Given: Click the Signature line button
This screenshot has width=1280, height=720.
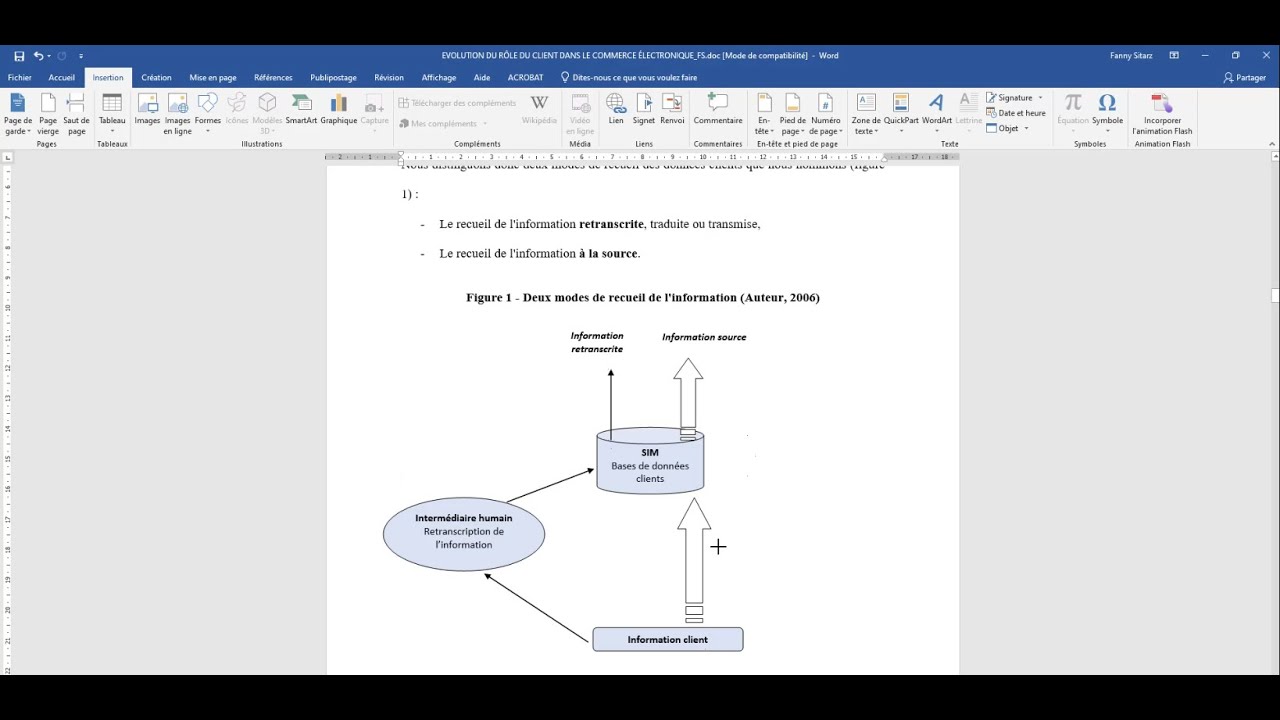Looking at the screenshot, I should click(1010, 98).
